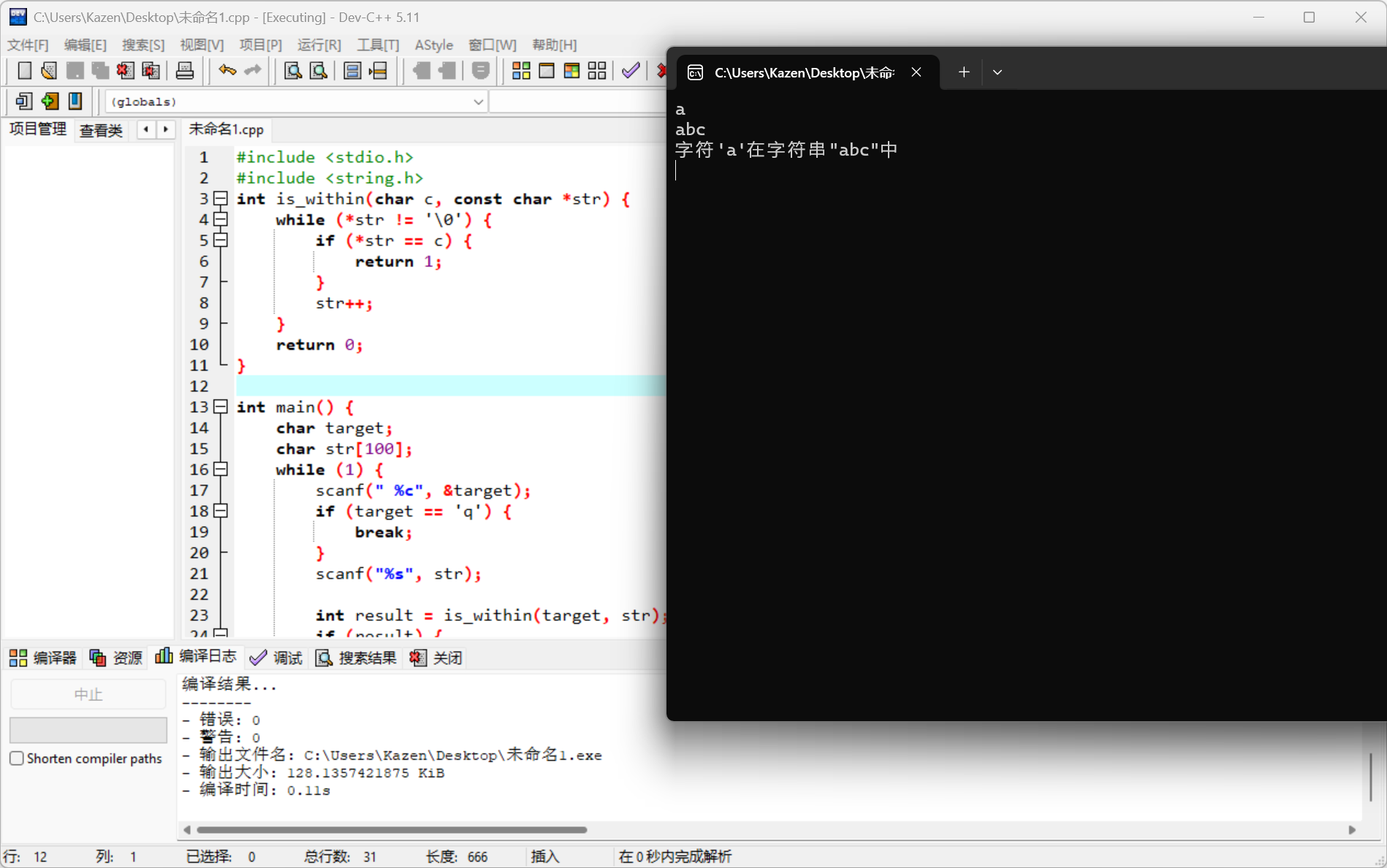Click the empty function combo box beside (globals)
This screenshot has height=868, width=1387.
[x=578, y=102]
